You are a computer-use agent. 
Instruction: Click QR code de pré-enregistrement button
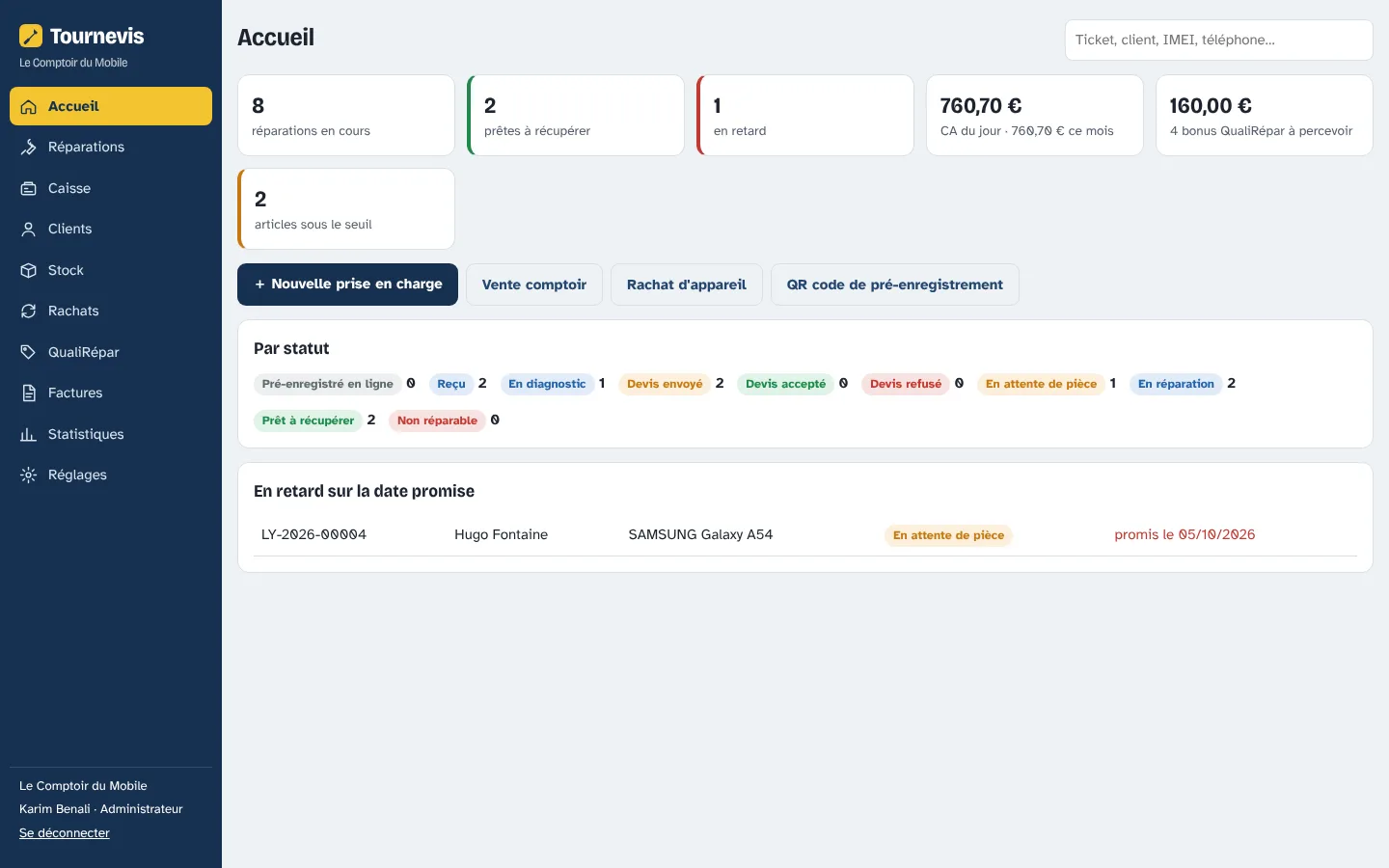tap(895, 285)
